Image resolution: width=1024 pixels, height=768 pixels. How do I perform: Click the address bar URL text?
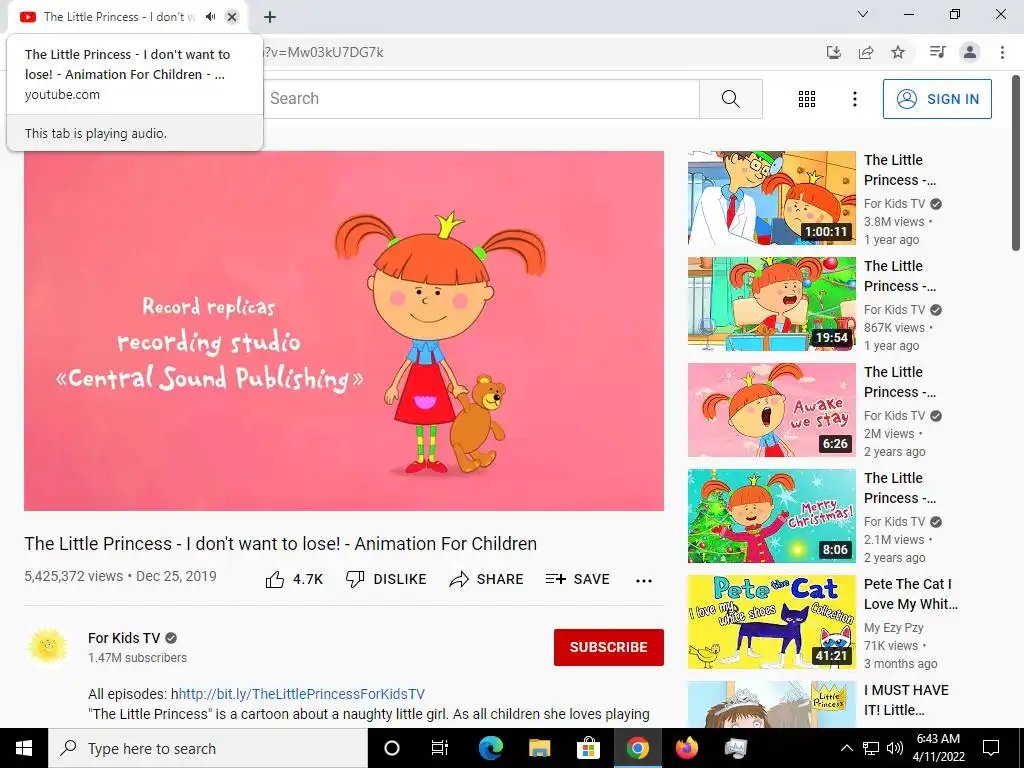(325, 52)
